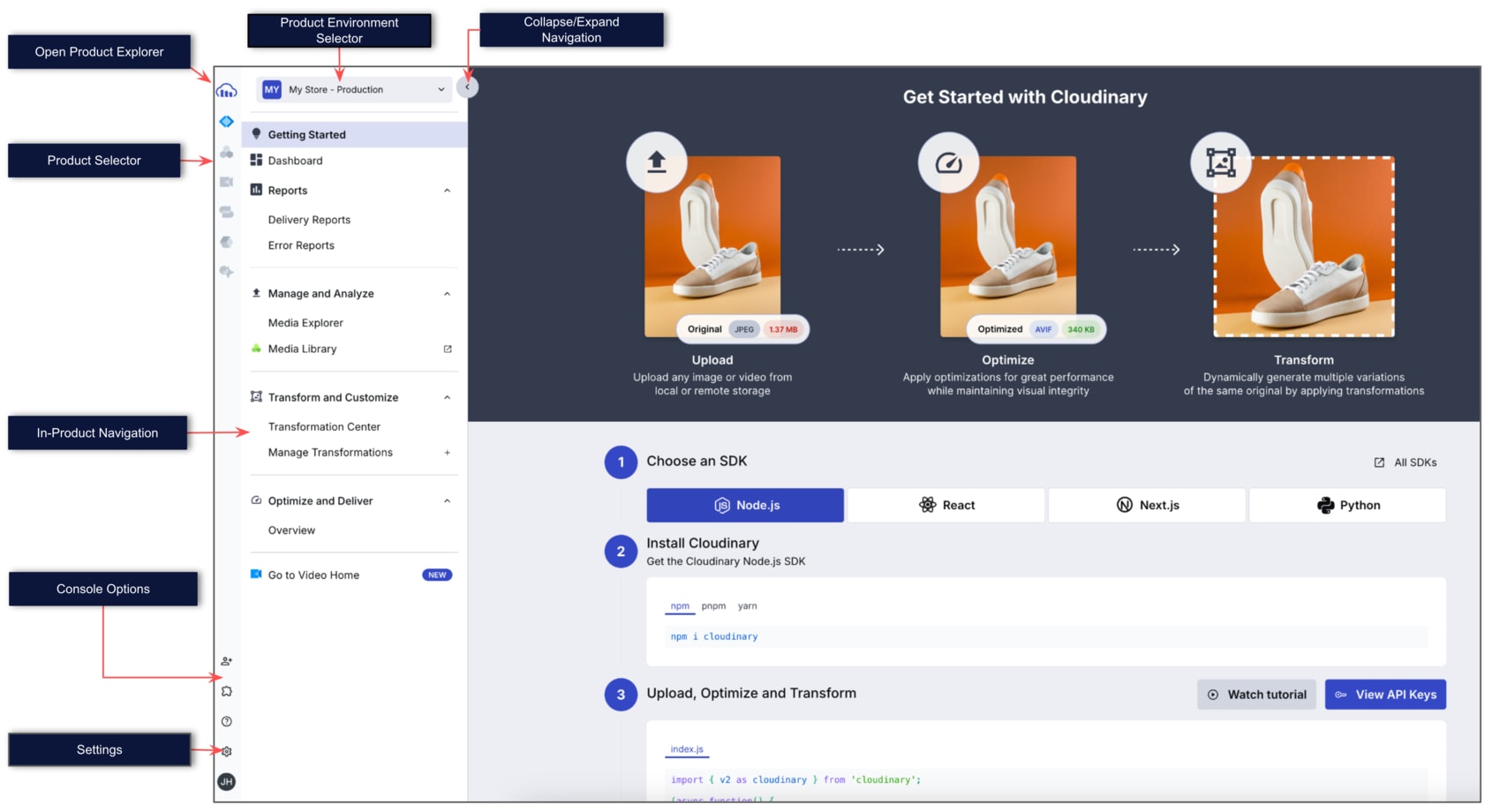Open Delivery Reports
The width and height of the screenshot is (1492, 812).
click(309, 220)
